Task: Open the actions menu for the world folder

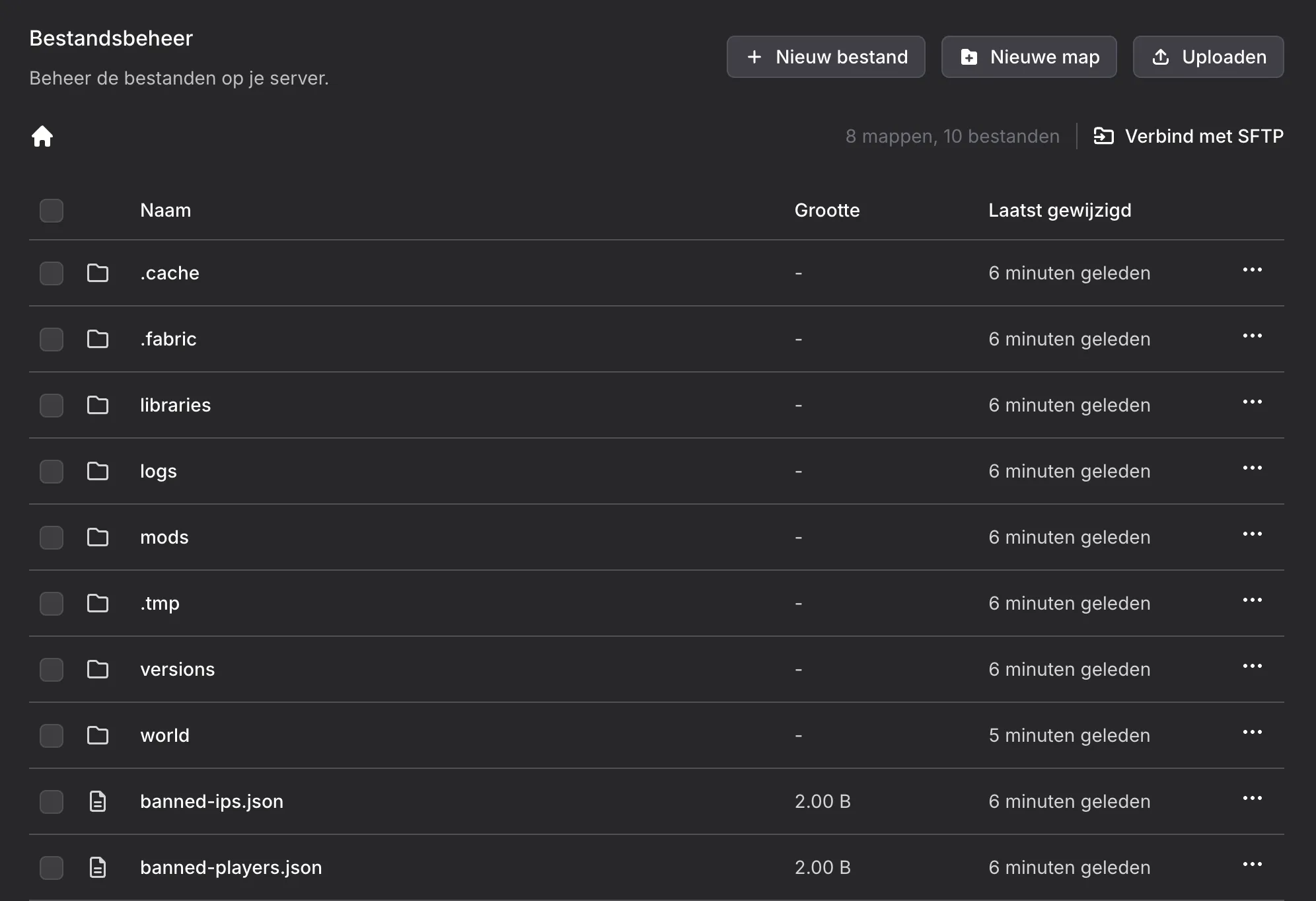Action: (x=1253, y=733)
